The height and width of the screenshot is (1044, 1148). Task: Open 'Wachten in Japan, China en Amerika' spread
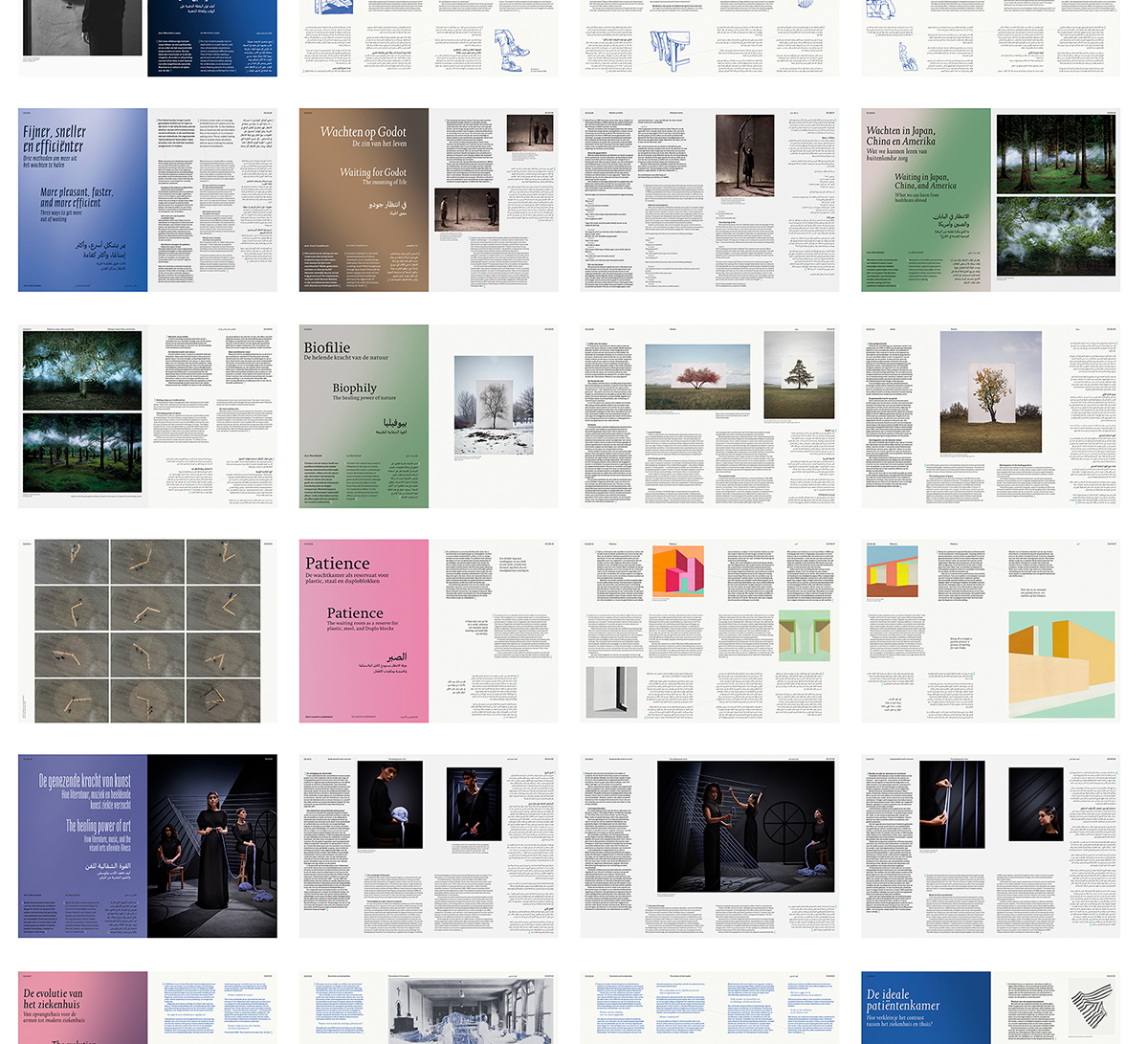click(990, 200)
